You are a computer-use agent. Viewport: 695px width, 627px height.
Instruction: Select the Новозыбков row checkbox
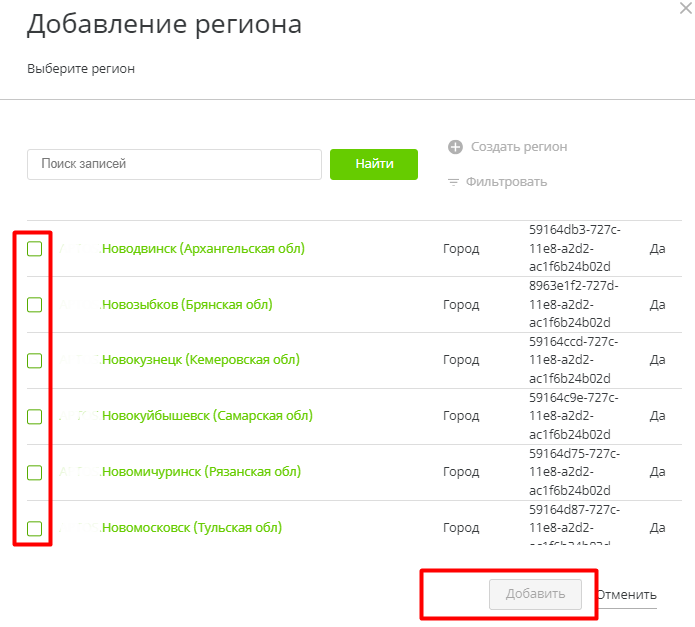(35, 305)
